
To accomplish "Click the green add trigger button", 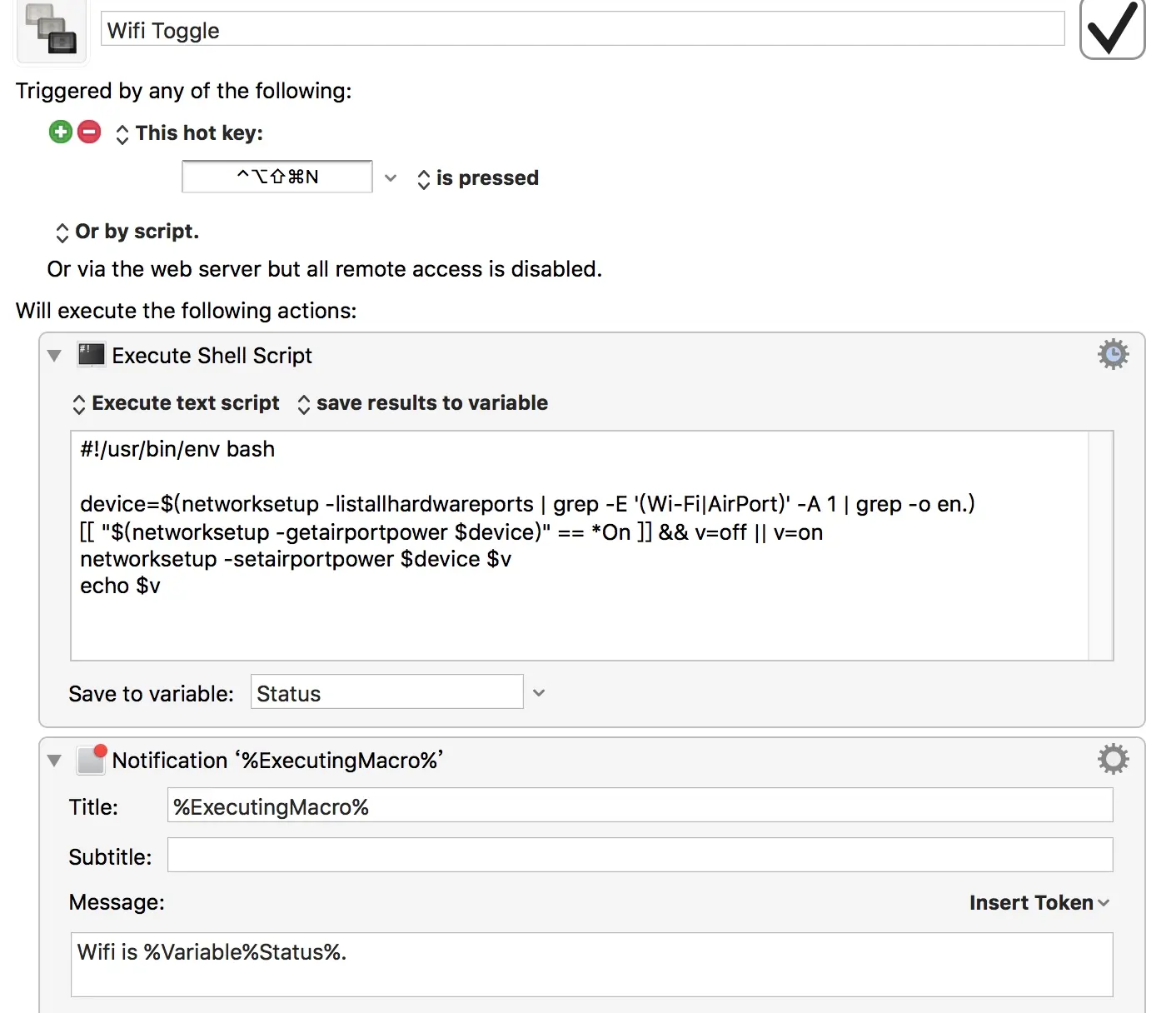I will tap(61, 132).
